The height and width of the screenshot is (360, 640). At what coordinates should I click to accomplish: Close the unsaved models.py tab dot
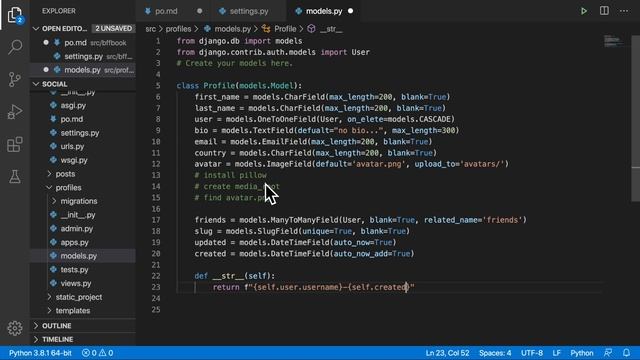(350, 11)
